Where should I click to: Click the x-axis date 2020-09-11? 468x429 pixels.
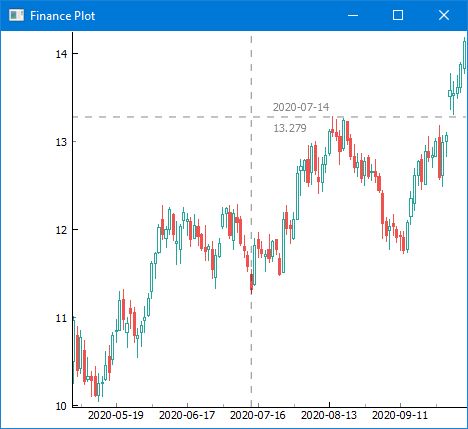pyautogui.click(x=400, y=415)
